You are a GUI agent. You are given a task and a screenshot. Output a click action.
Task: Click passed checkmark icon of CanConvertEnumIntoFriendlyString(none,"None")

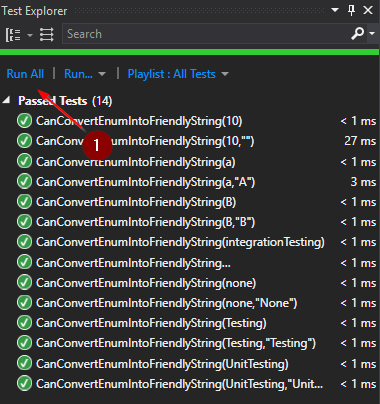click(24, 303)
